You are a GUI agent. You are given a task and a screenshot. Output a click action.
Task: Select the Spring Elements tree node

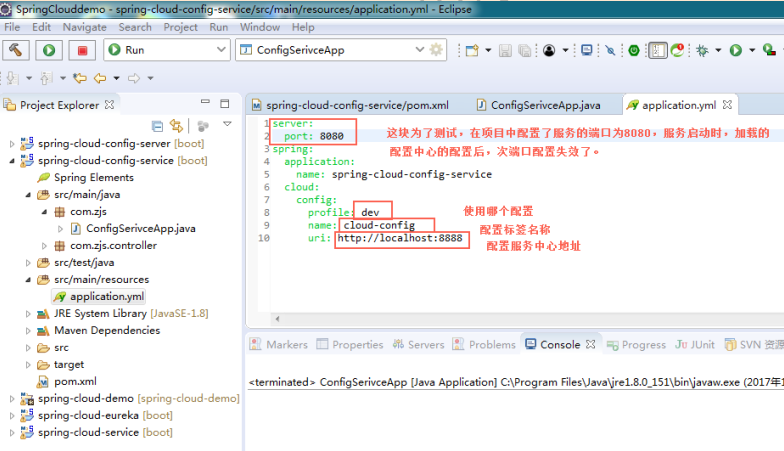click(x=94, y=178)
